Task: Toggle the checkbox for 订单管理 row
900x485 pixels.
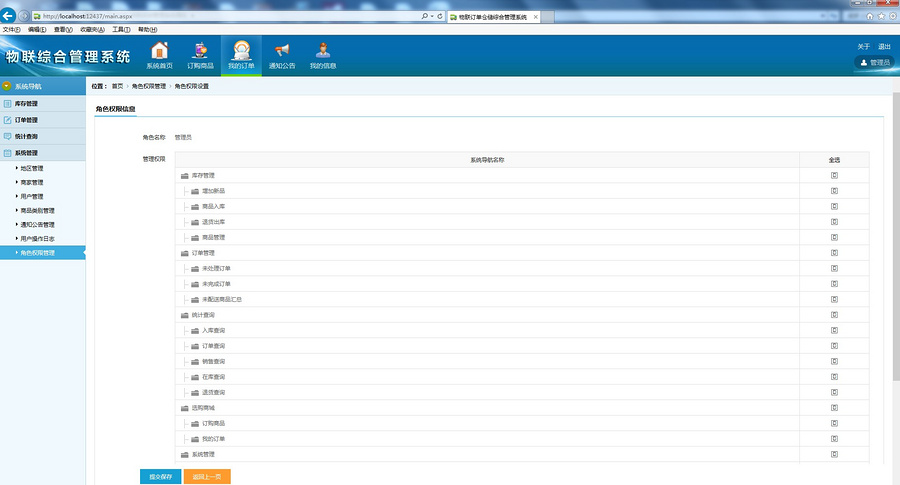Action: [x=835, y=253]
